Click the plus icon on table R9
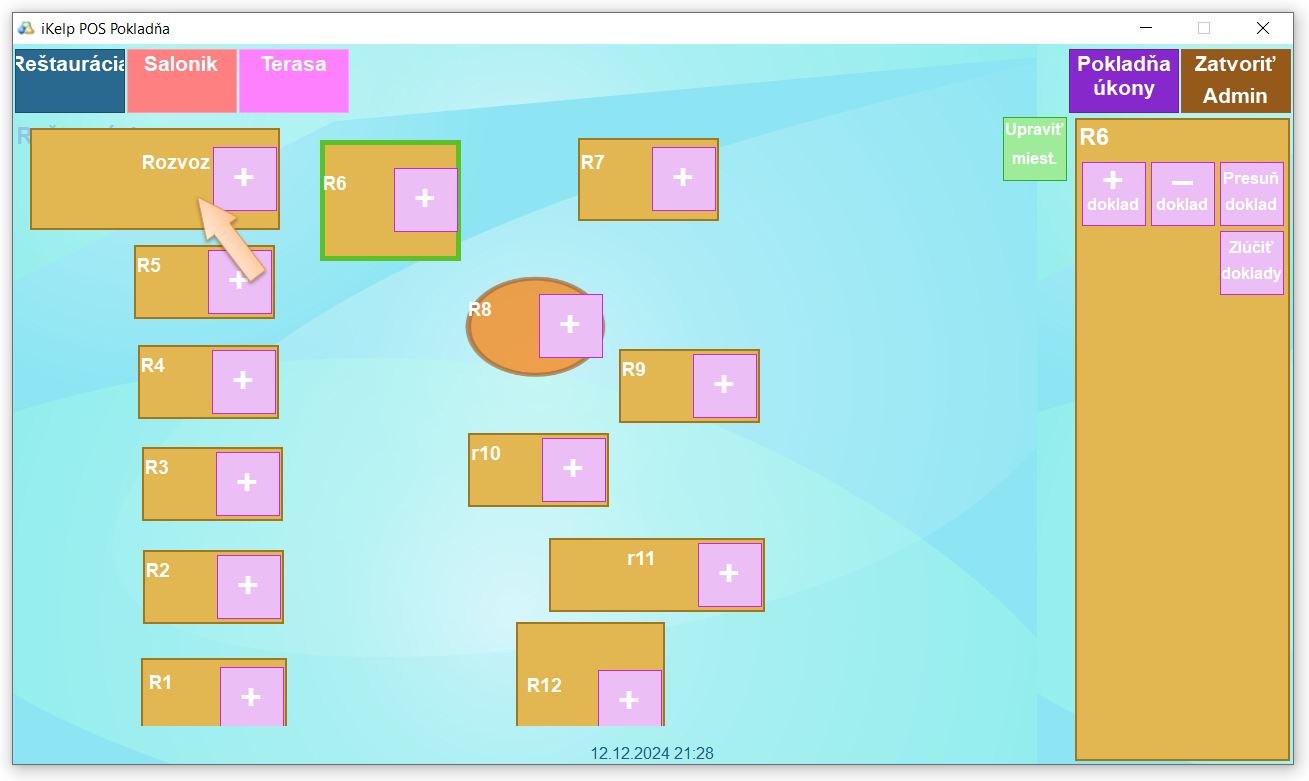The image size is (1309, 781). coord(724,385)
